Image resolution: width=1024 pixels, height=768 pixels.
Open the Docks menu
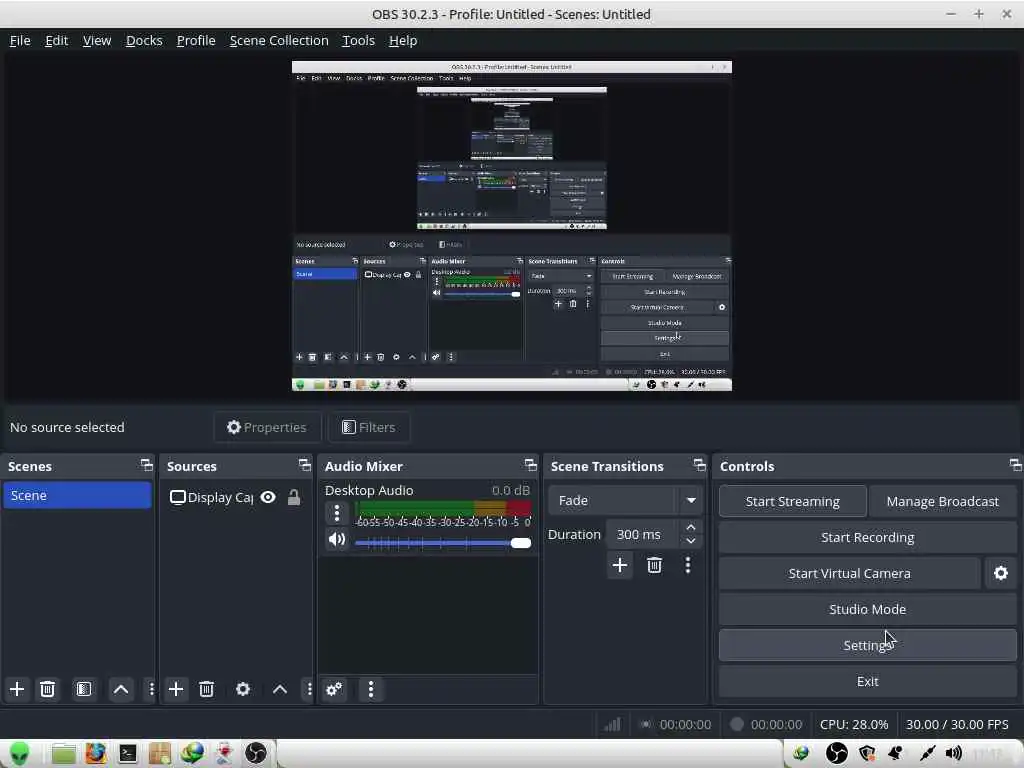click(x=144, y=40)
